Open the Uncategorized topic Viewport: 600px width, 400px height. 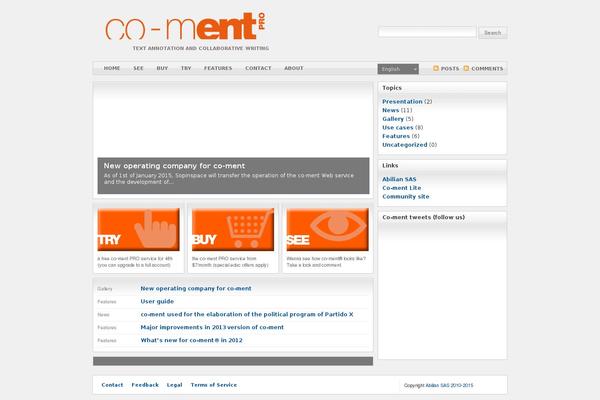[404, 145]
